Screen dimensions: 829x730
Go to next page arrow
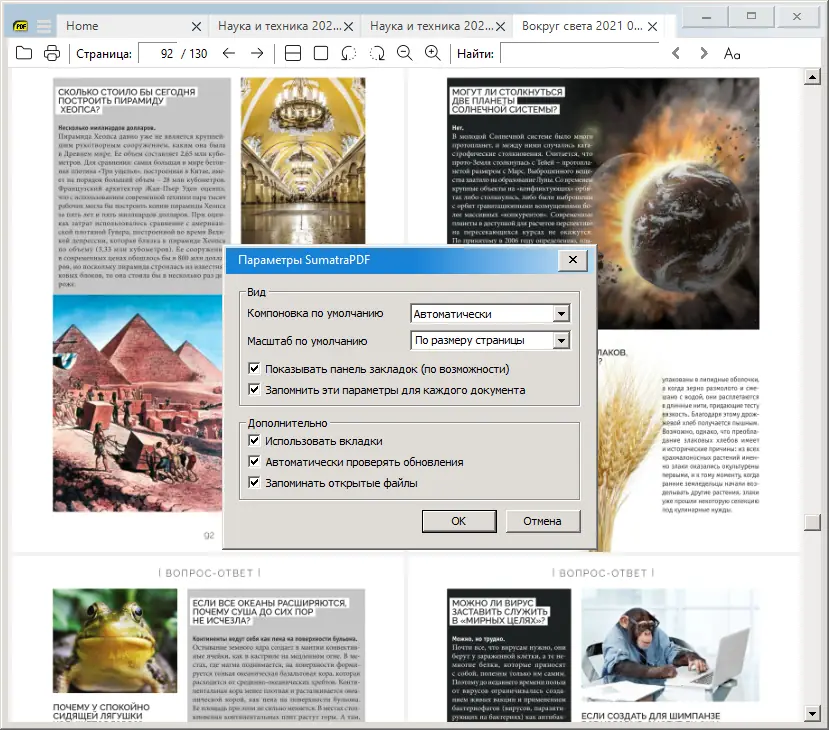click(x=257, y=53)
